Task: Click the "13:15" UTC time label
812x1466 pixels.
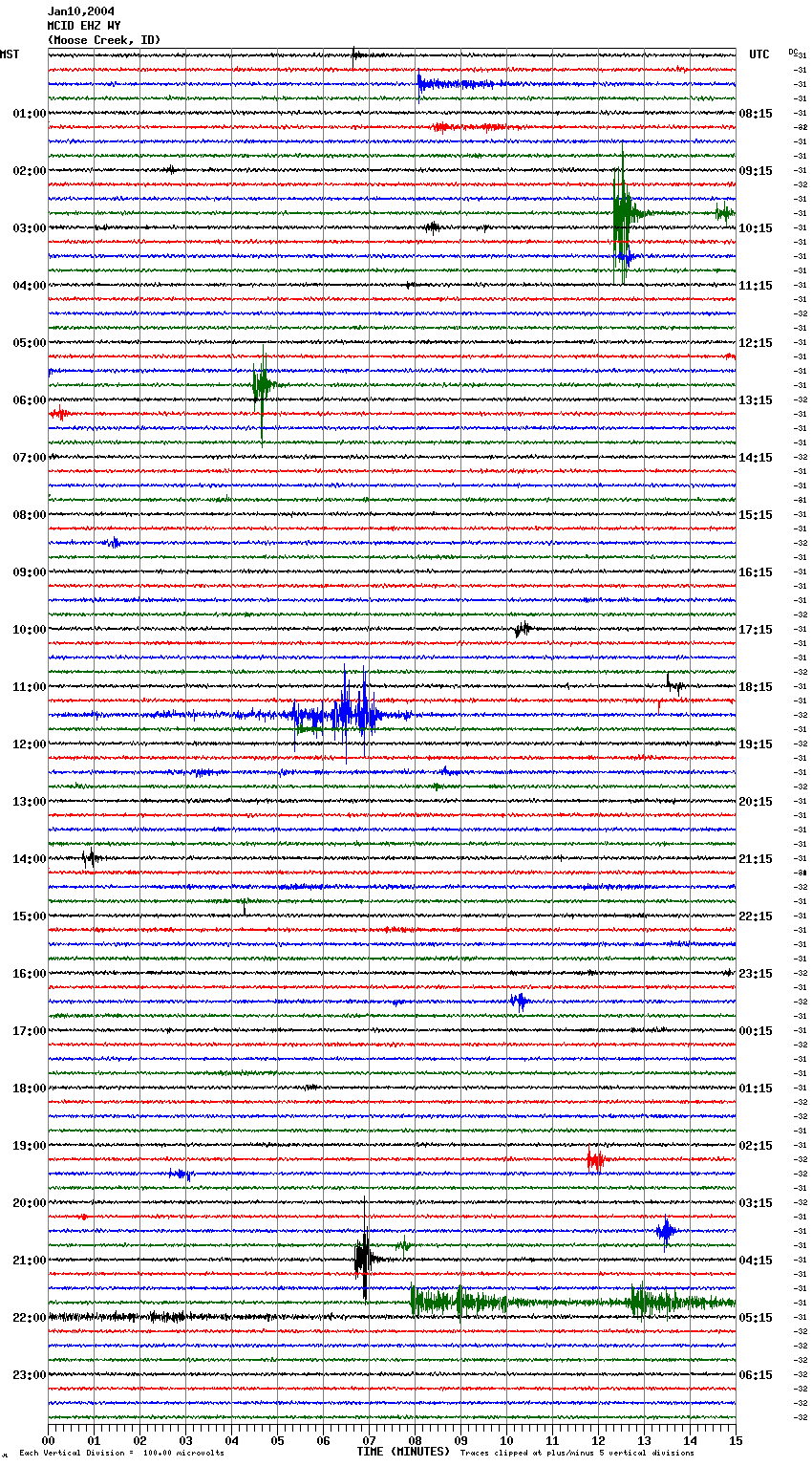Action: 756,400
